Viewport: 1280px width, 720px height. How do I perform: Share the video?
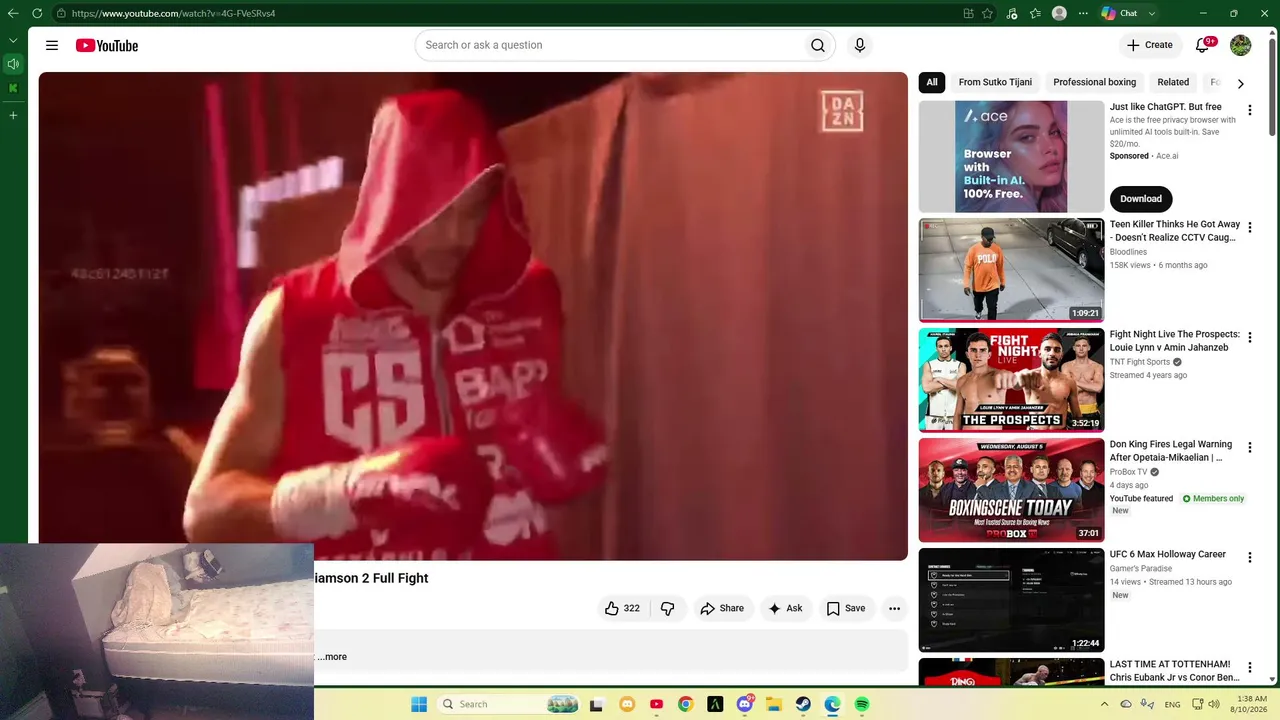coord(722,608)
